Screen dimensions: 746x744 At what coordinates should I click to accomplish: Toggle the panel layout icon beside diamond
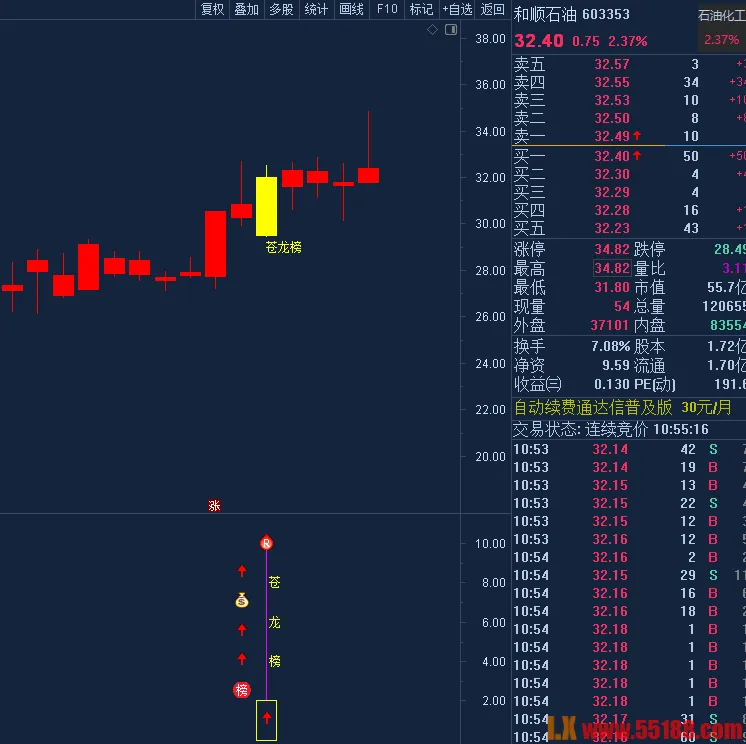pyautogui.click(x=450, y=30)
